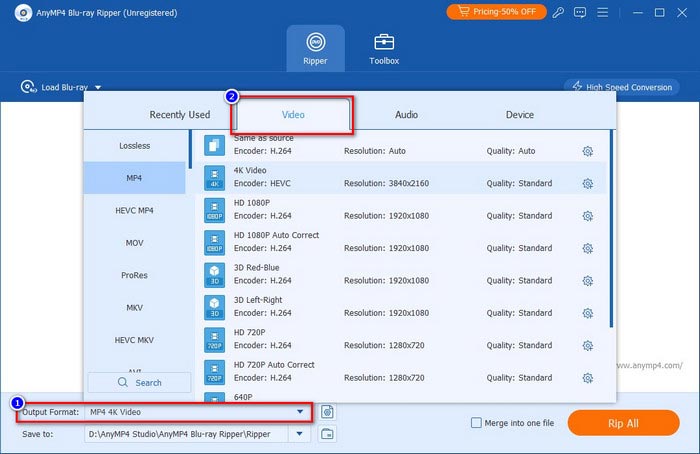
Task: Open the output folder icon
Action: (327, 433)
